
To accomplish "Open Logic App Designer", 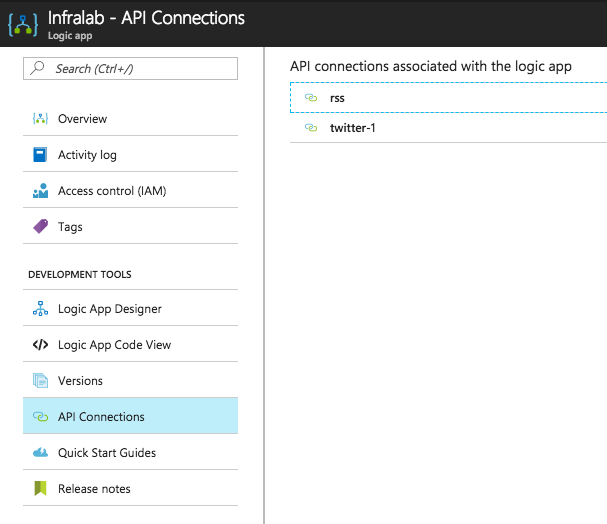I will point(130,308).
